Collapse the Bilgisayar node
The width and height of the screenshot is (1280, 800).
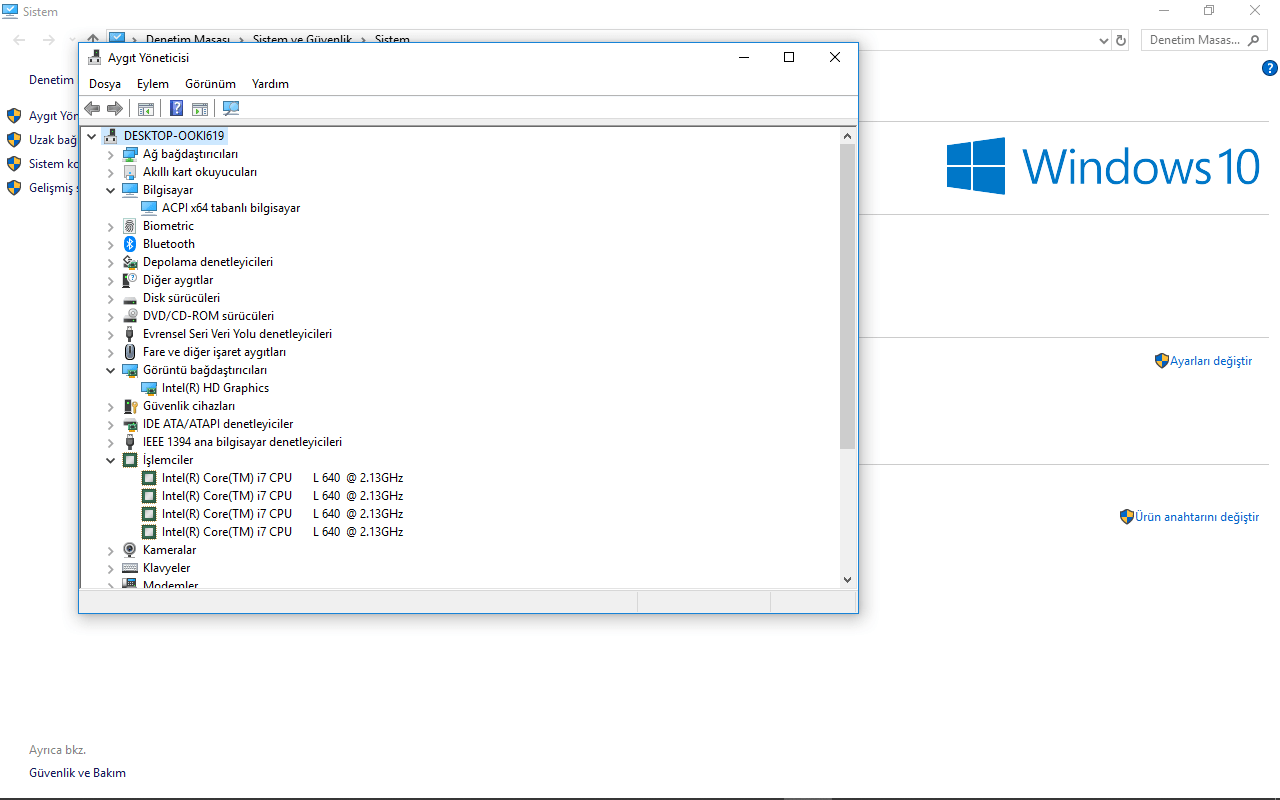(x=111, y=190)
